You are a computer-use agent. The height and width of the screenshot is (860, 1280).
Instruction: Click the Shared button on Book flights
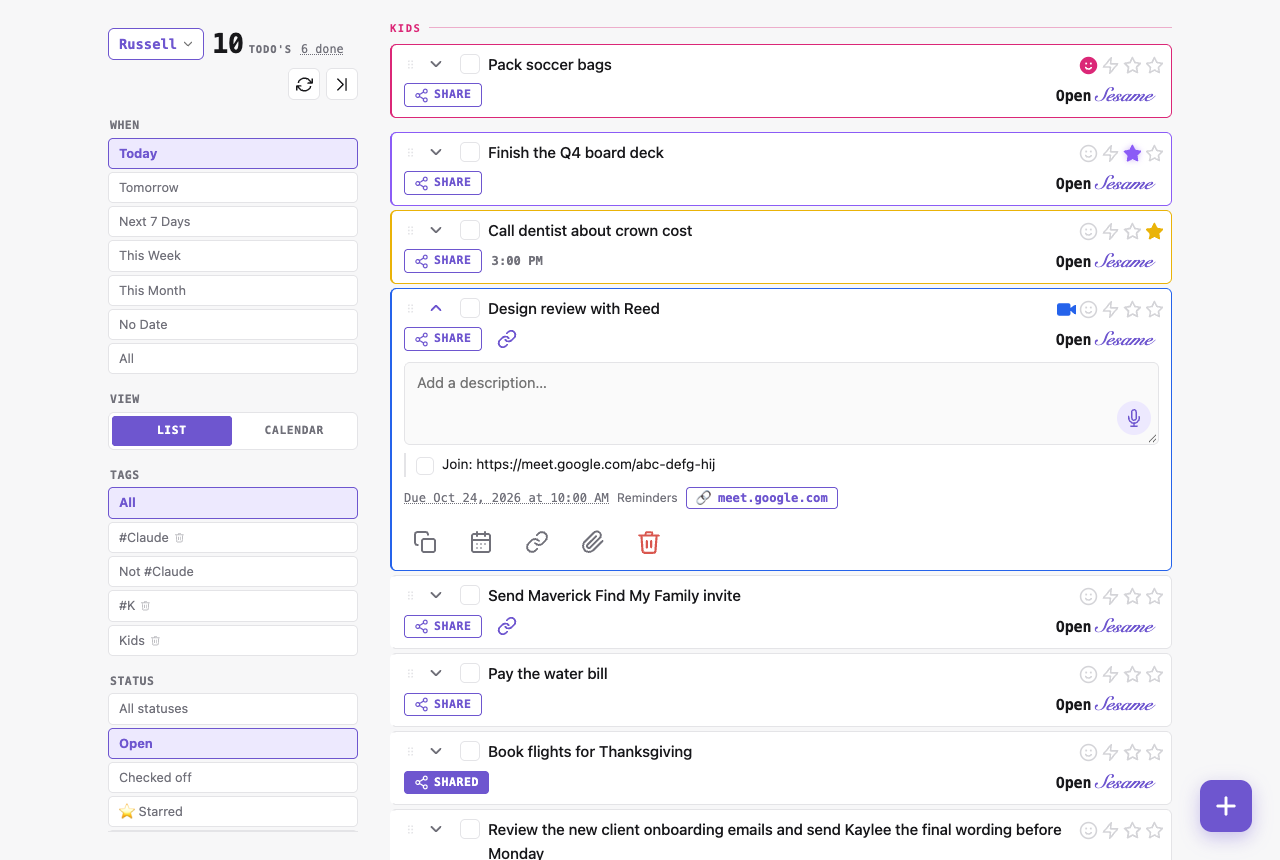coord(446,782)
